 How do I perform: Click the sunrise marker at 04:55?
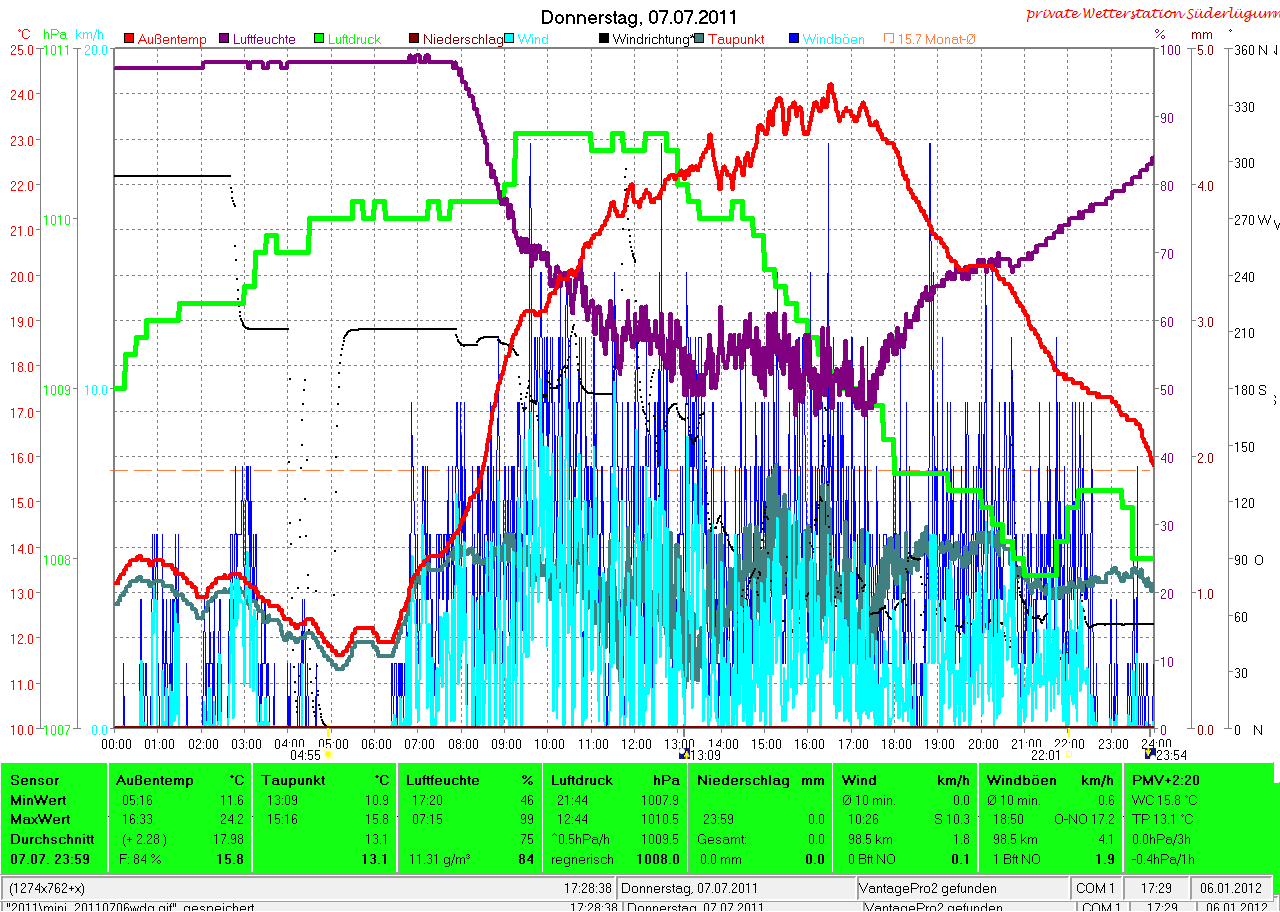pyautogui.click(x=328, y=755)
